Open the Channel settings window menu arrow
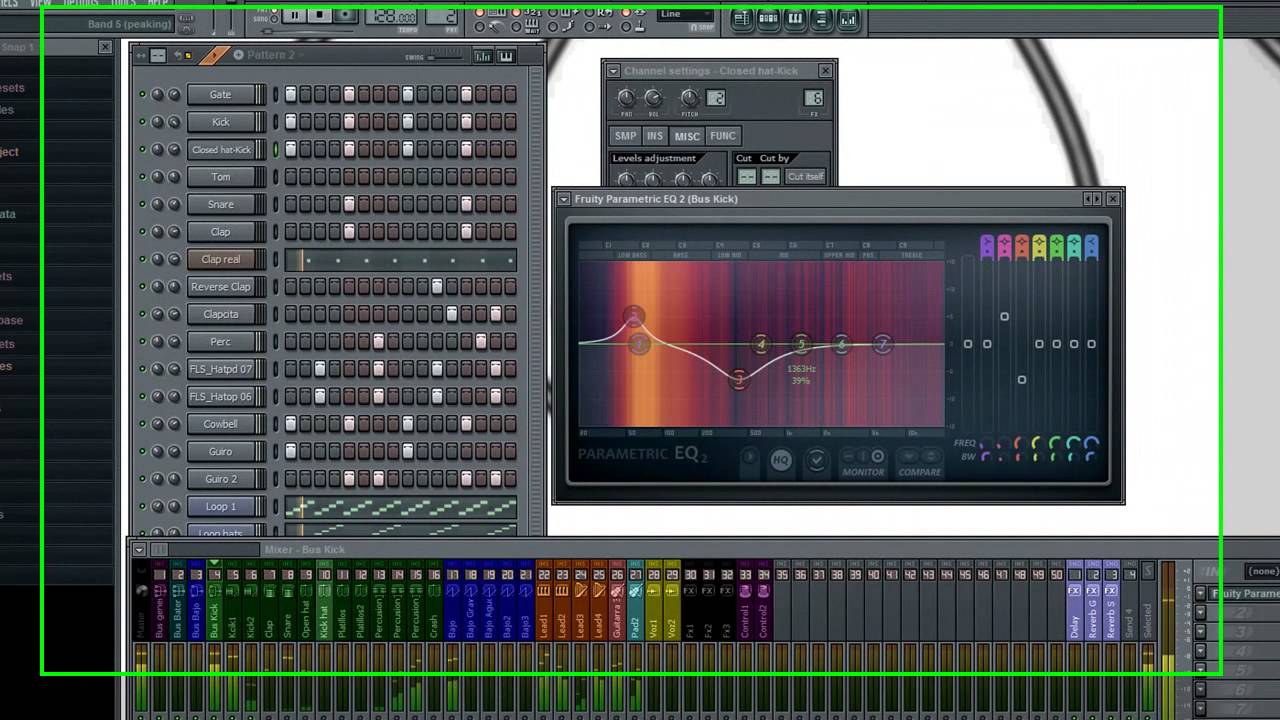Screen dimensions: 1280x720 click(613, 71)
